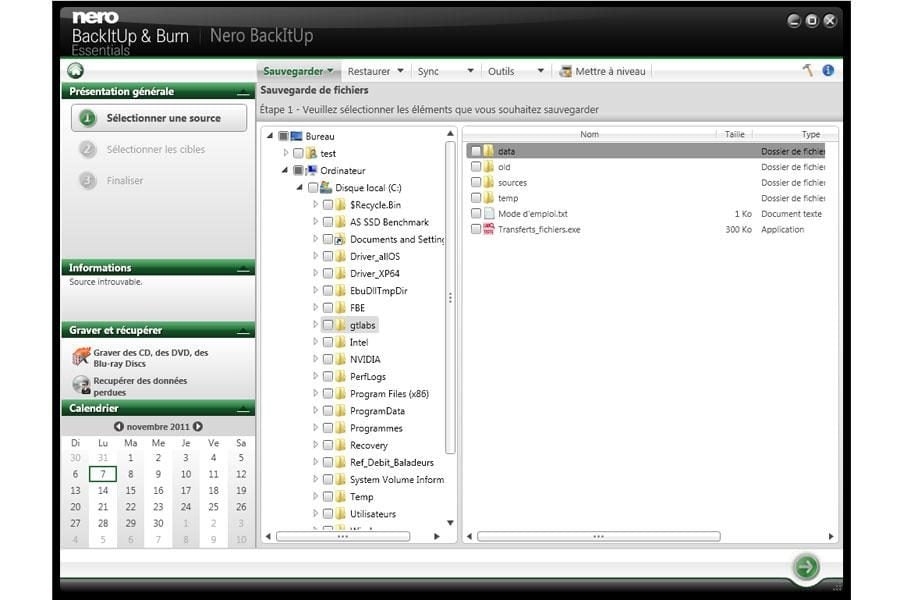
Task: Collapse the Calendrier panel
Action: [x=243, y=409]
